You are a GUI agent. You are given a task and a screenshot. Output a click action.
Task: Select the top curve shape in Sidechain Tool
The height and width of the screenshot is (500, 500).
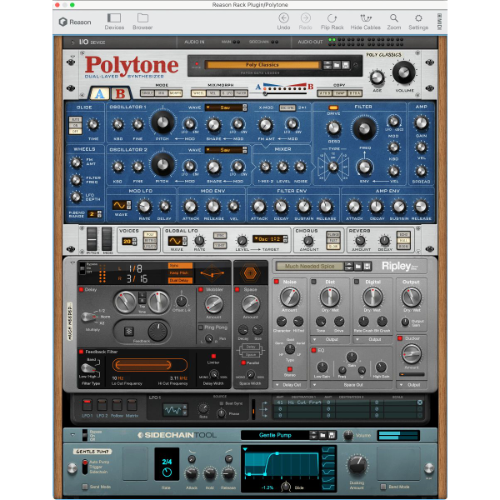coord(328,450)
